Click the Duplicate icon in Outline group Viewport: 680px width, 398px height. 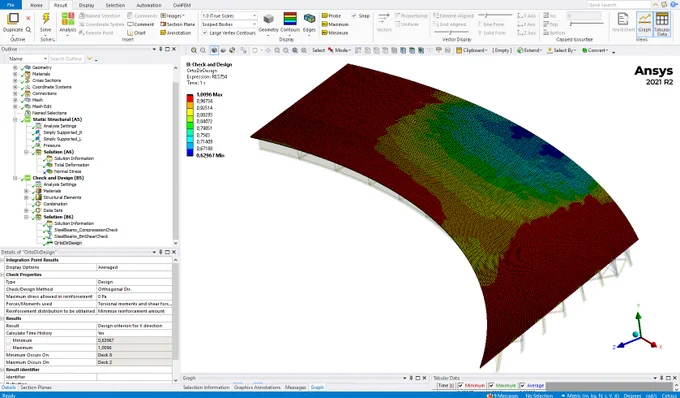(x=13, y=19)
